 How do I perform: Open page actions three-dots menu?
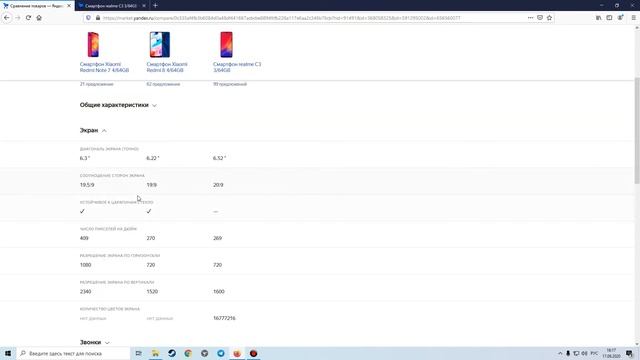click(530, 18)
